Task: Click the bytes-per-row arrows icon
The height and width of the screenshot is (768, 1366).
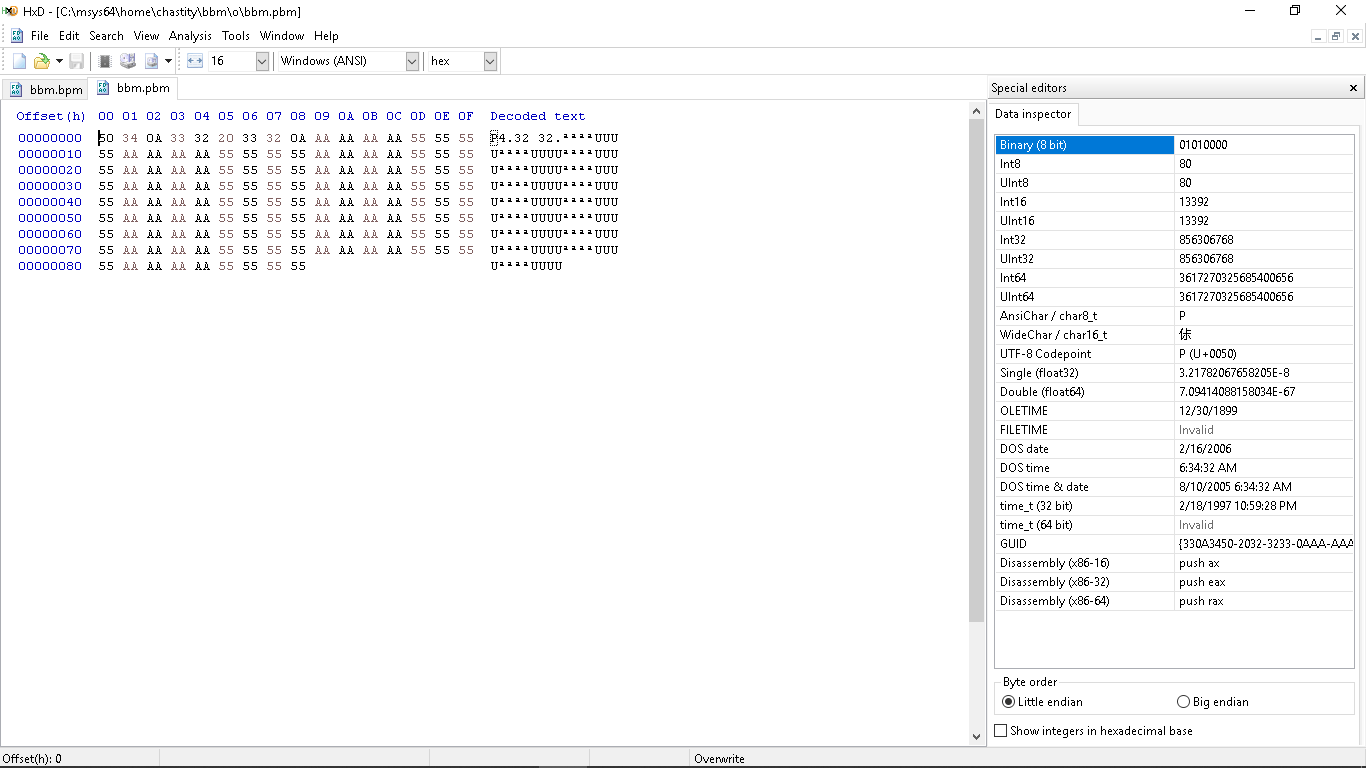Action: 194,60
